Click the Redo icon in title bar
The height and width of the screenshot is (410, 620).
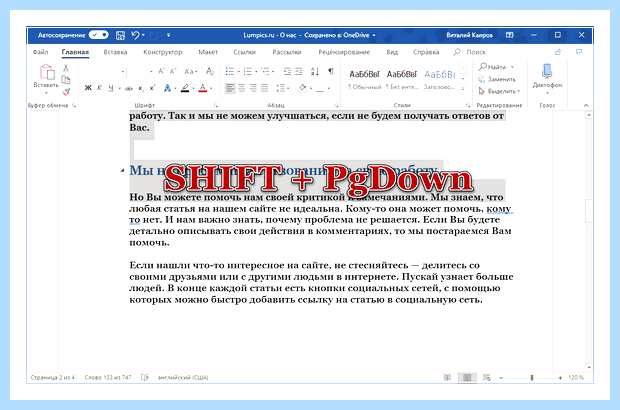(153, 36)
